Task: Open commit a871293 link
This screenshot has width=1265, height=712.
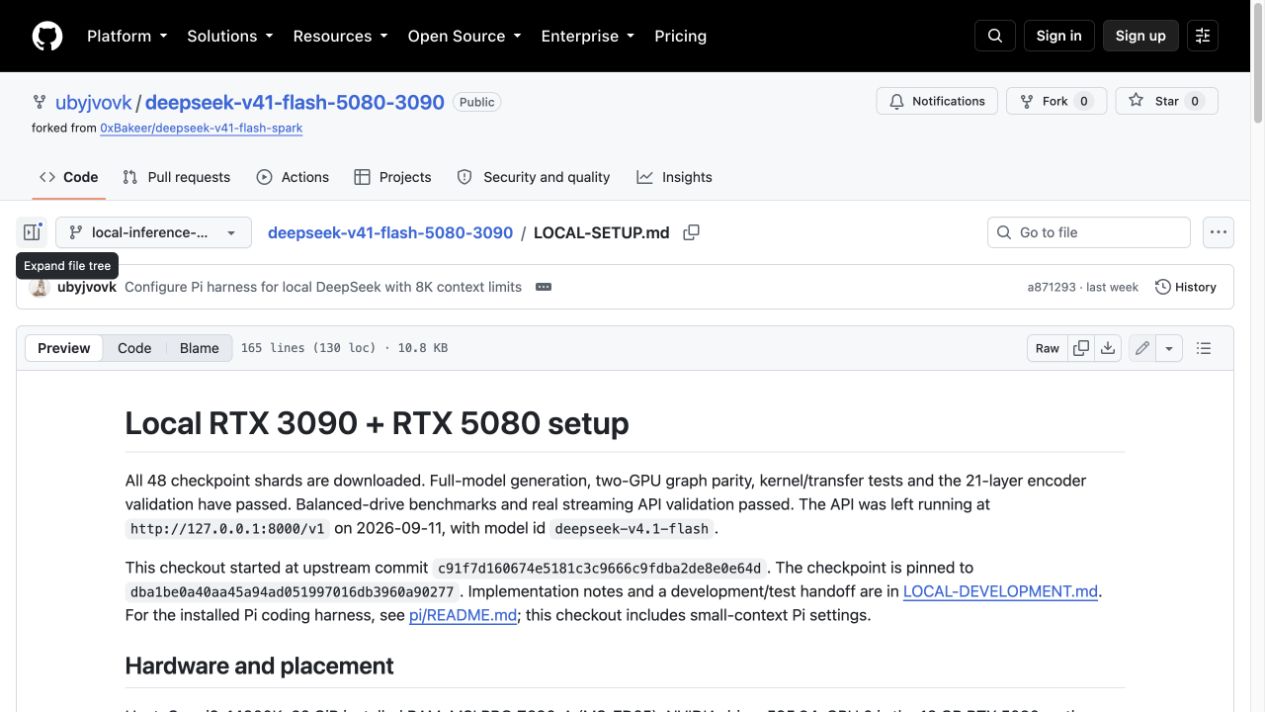Action: coord(1051,287)
